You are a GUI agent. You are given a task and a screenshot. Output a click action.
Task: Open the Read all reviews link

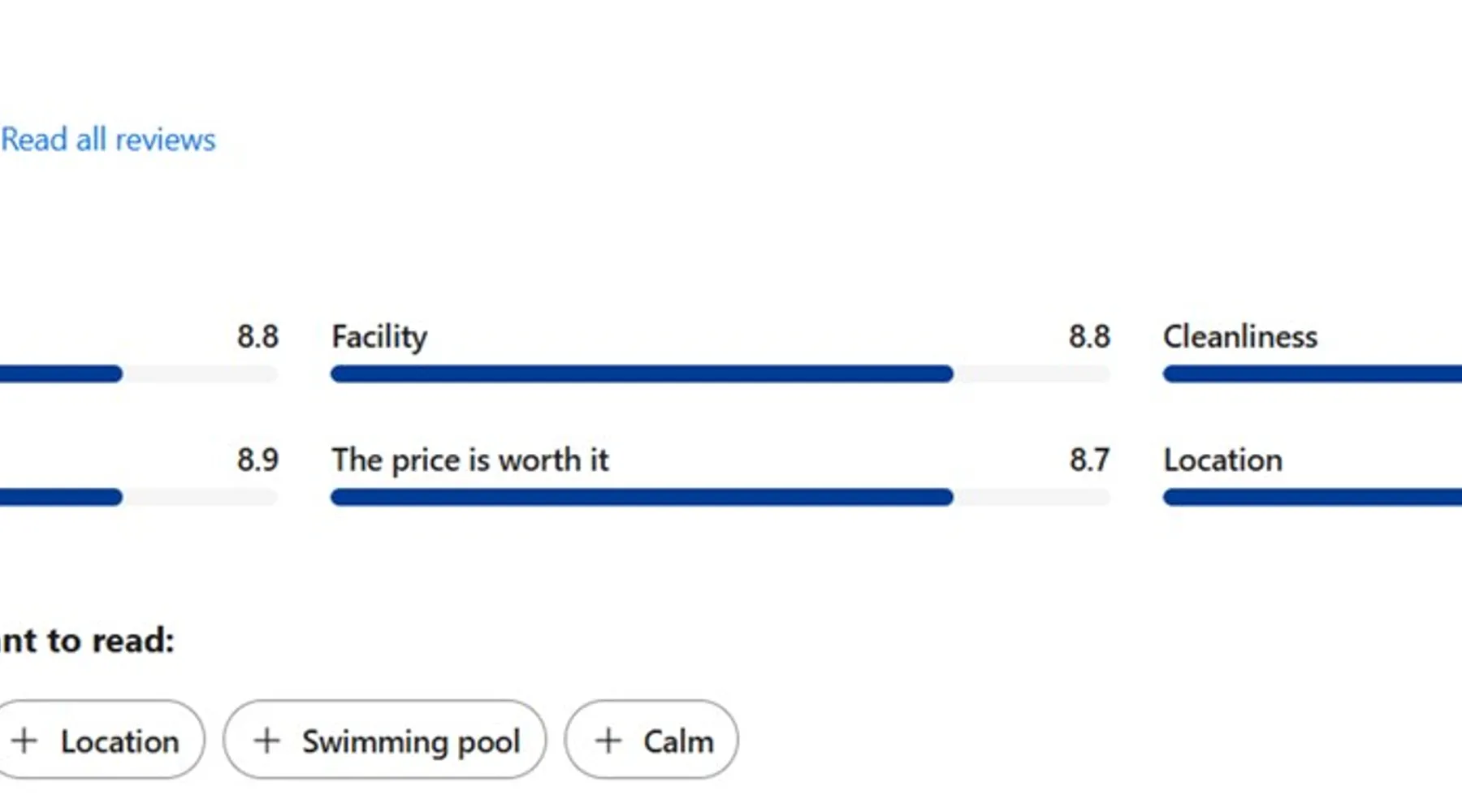108,140
